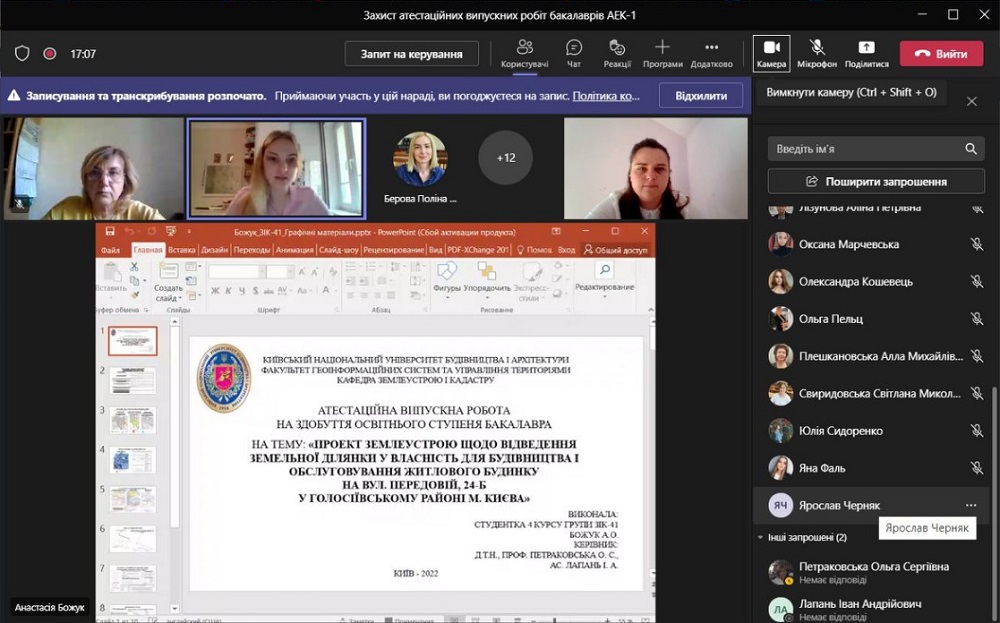Screen dimensions: 1000x623
Task: Collapse the Інші запрошені (2) section
Action: pos(760,538)
